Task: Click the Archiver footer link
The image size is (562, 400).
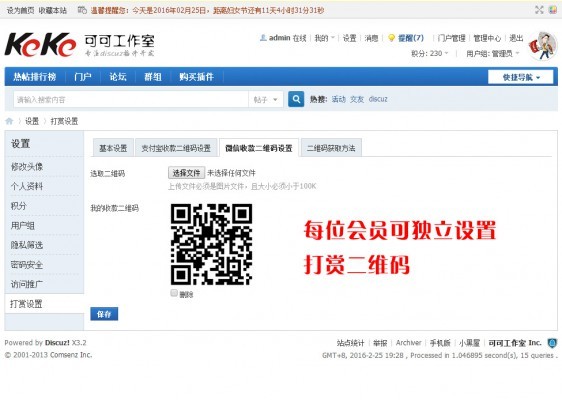Action: (409, 343)
